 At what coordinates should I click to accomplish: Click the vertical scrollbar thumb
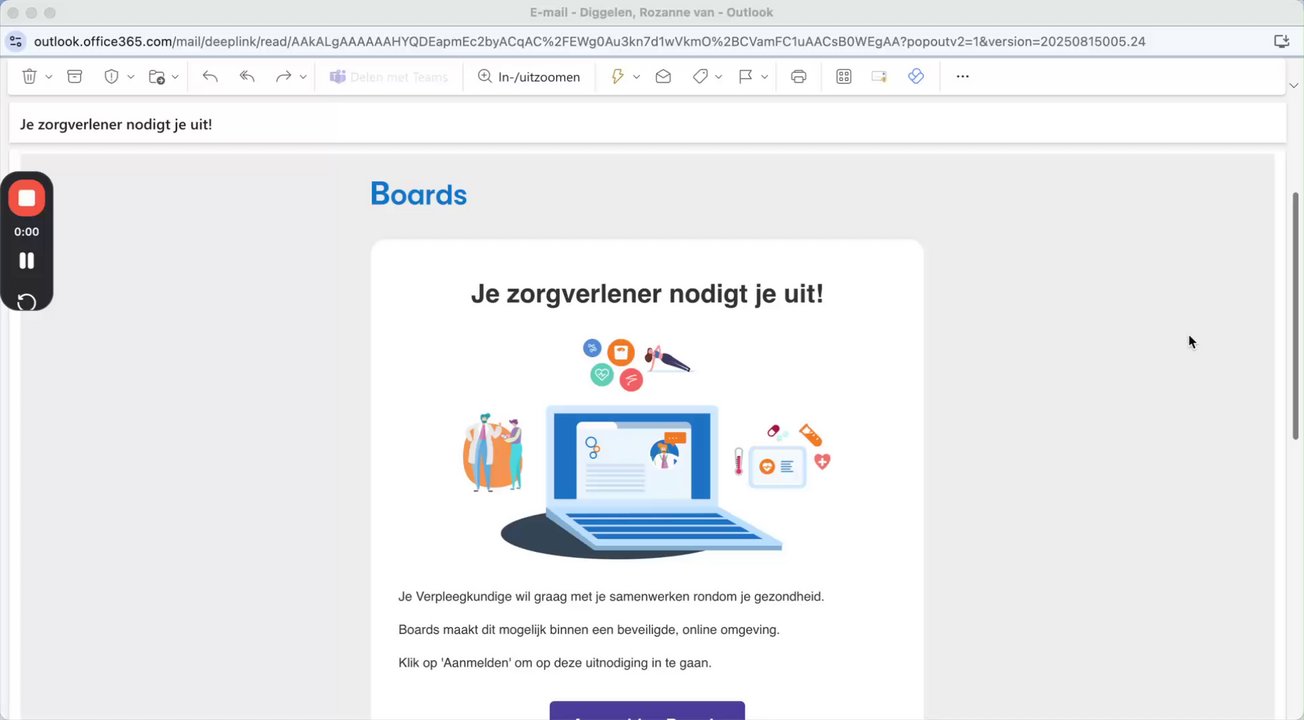1296,315
